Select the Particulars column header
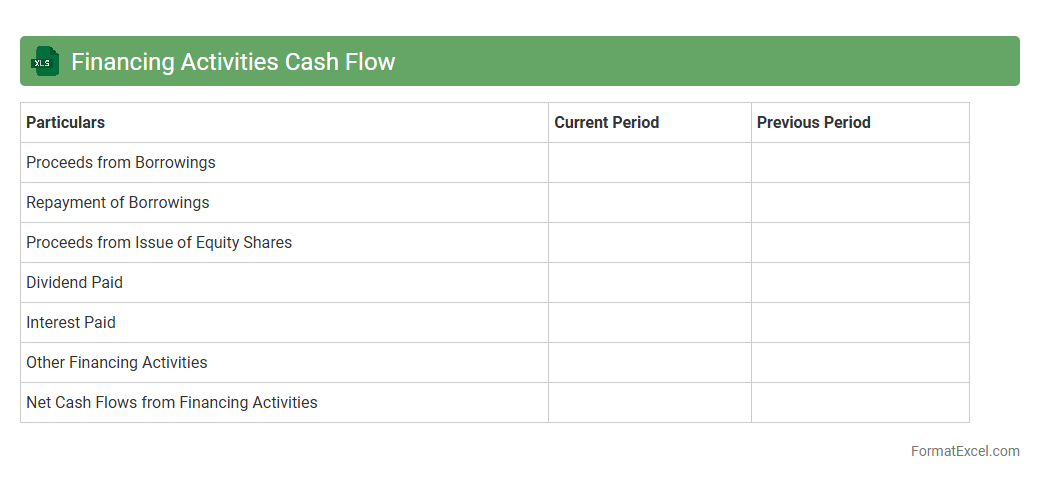Image resolution: width=1040 pixels, height=480 pixels. click(x=66, y=122)
